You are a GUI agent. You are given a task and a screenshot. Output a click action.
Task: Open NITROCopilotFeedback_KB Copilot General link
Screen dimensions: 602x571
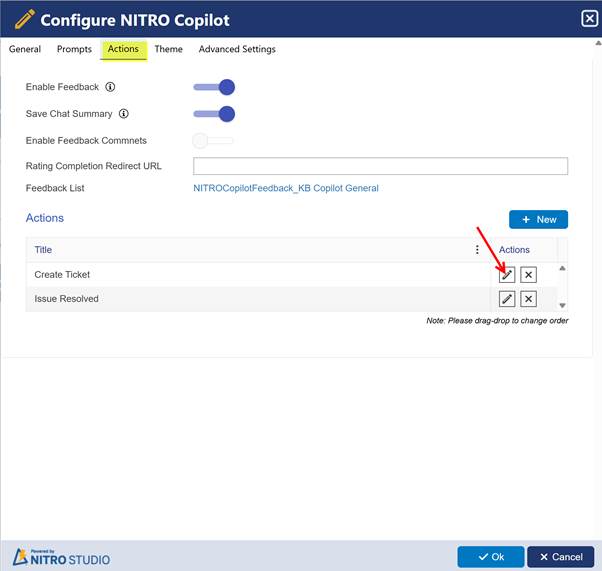[x=285, y=188]
